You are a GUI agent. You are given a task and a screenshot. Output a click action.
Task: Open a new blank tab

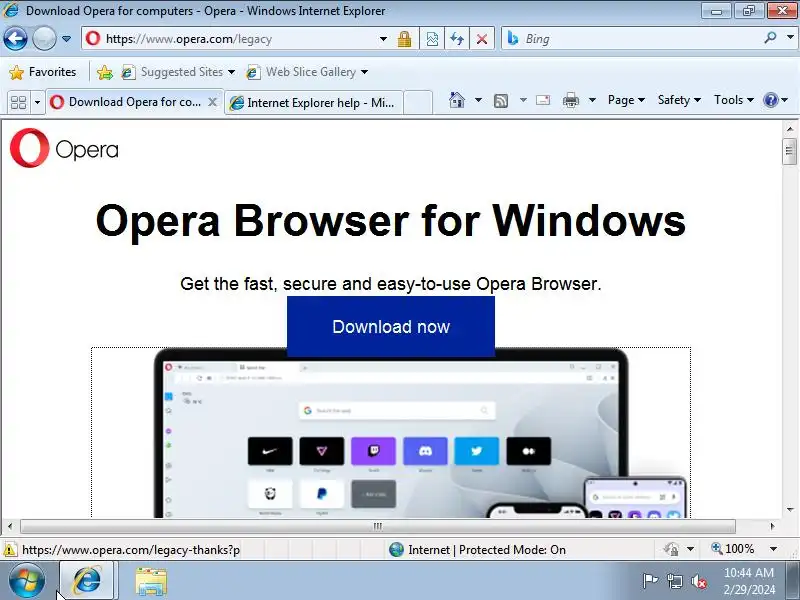tap(418, 103)
